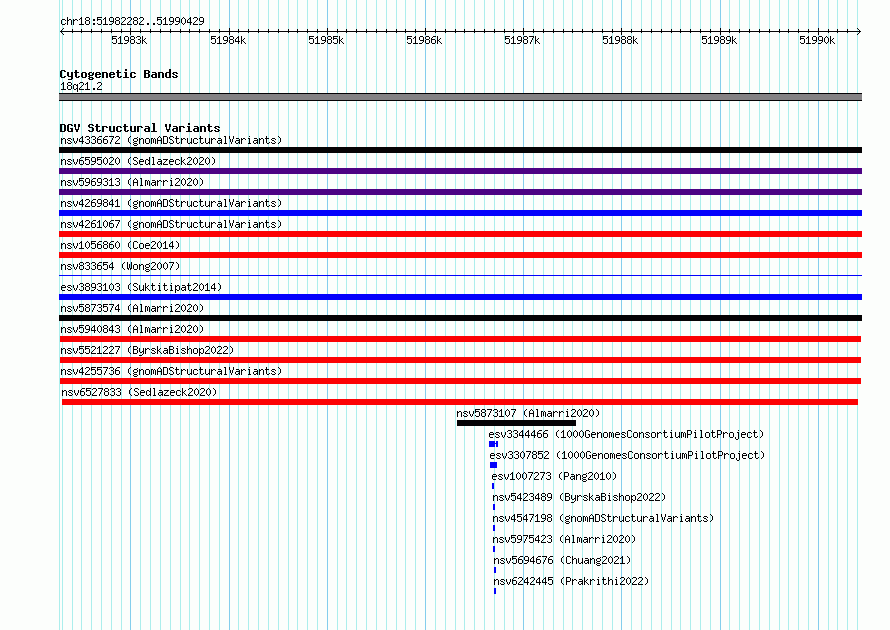Click red nsv4255736 variant bar

click(x=460, y=381)
